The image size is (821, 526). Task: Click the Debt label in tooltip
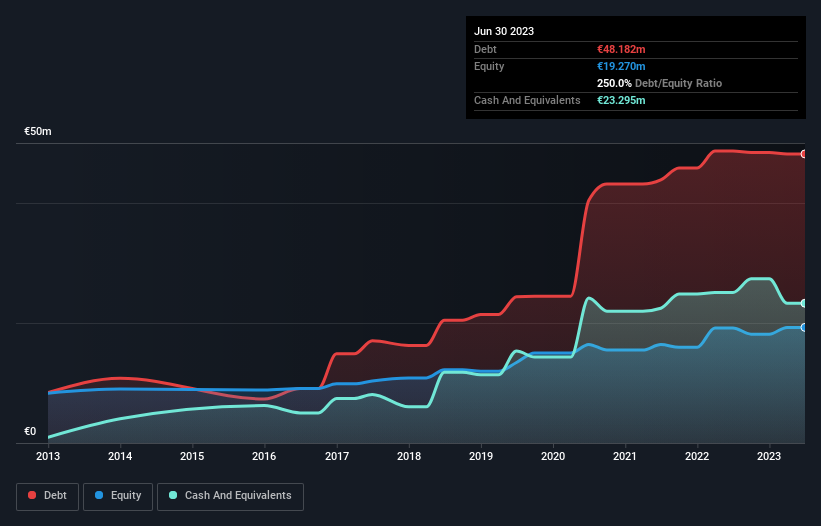pyautogui.click(x=485, y=49)
